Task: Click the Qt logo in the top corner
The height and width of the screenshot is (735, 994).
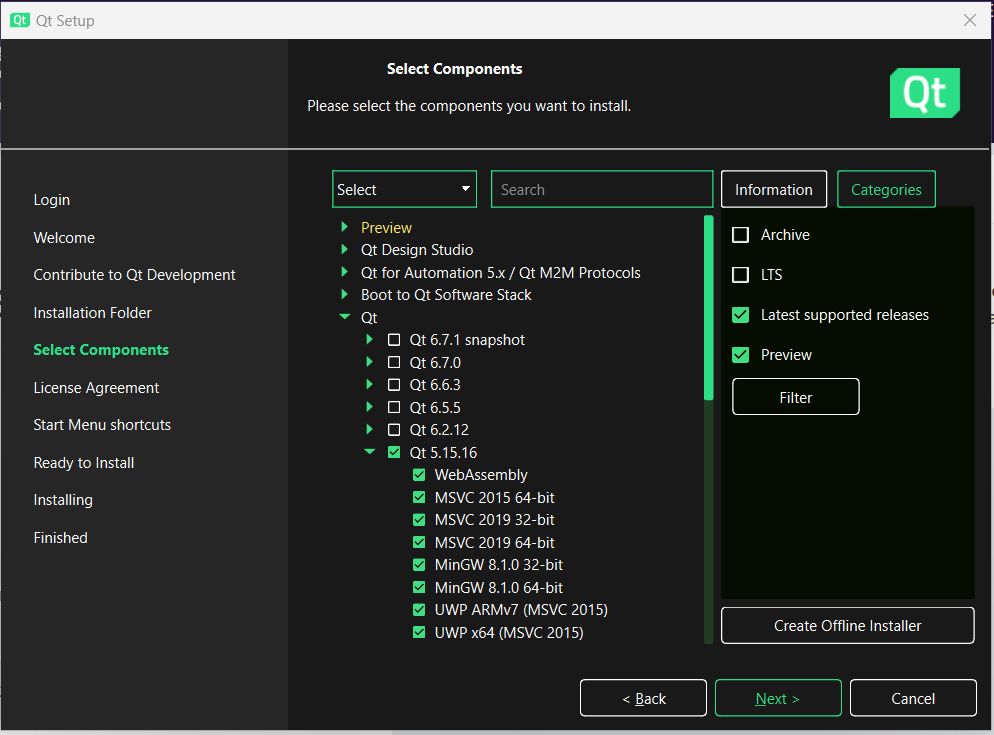Action: click(923, 91)
